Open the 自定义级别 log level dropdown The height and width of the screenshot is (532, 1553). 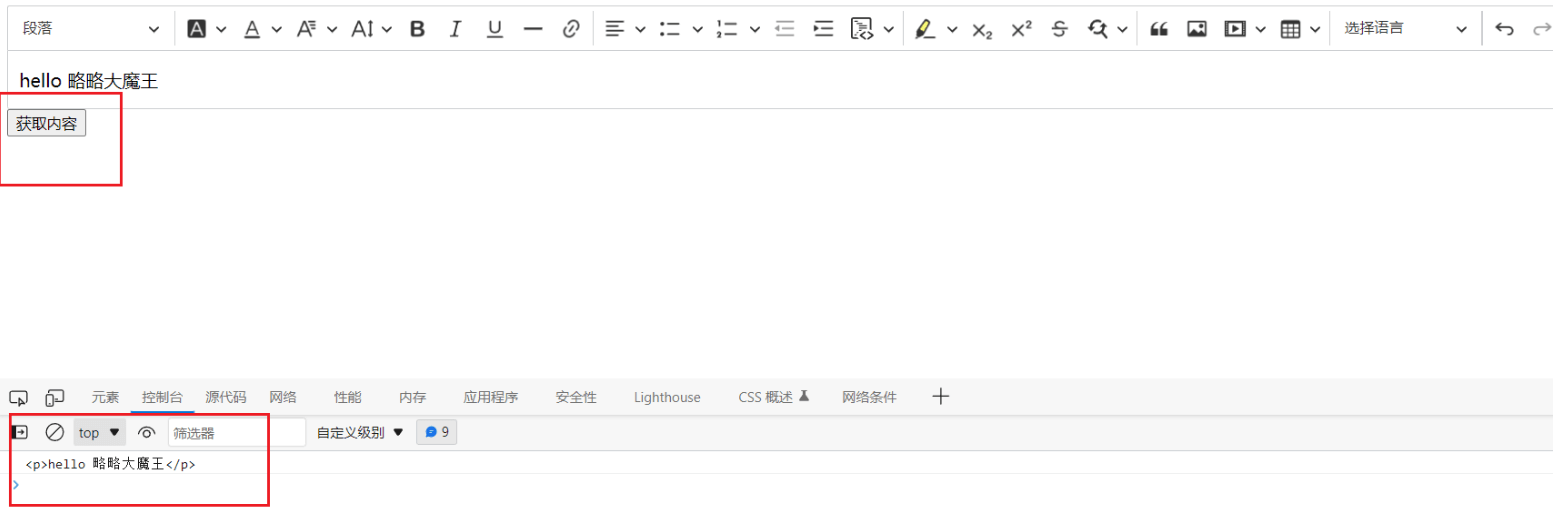pyautogui.click(x=360, y=432)
